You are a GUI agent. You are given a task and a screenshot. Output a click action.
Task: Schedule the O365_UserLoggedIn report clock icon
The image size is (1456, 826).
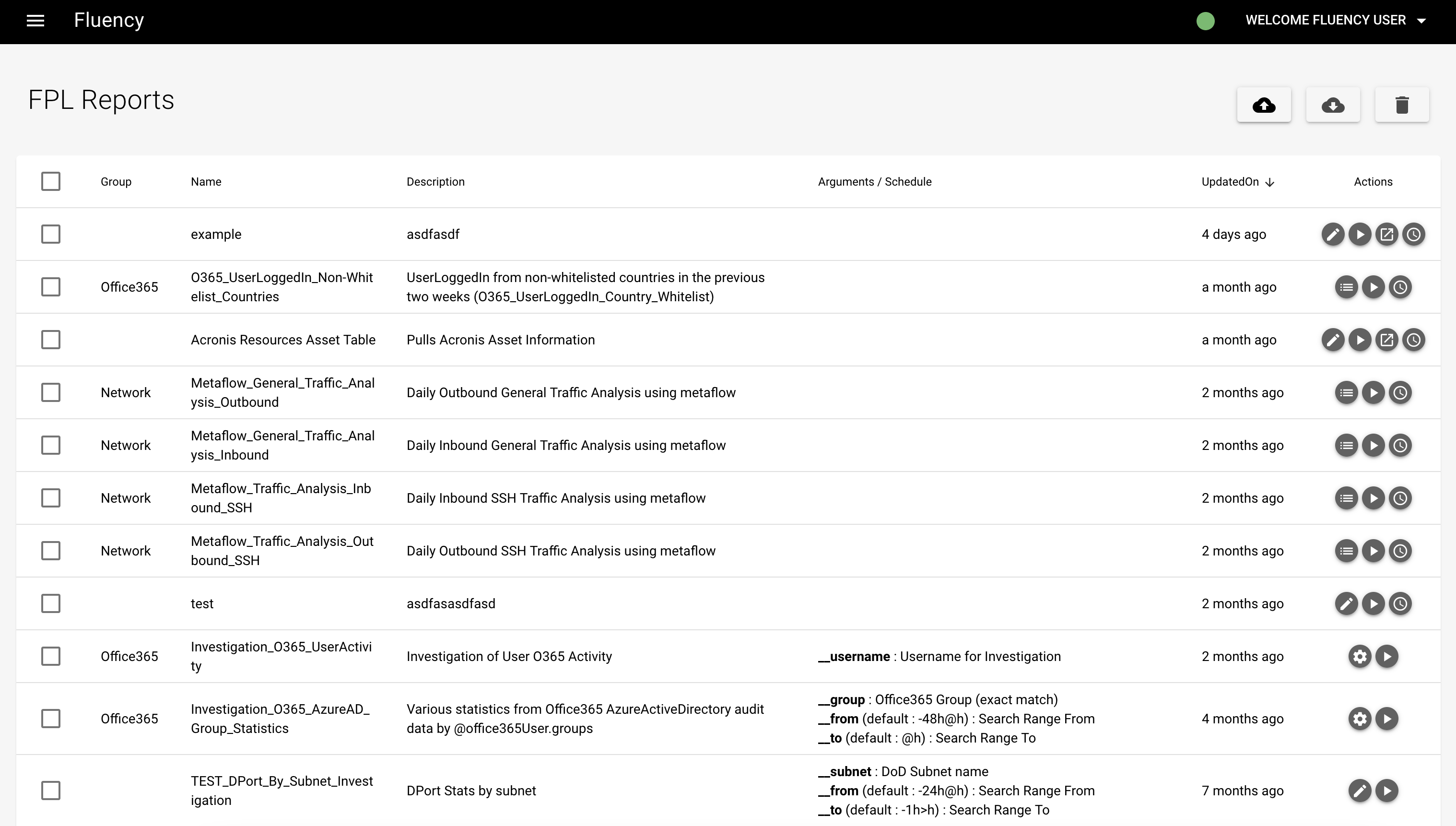click(x=1400, y=287)
